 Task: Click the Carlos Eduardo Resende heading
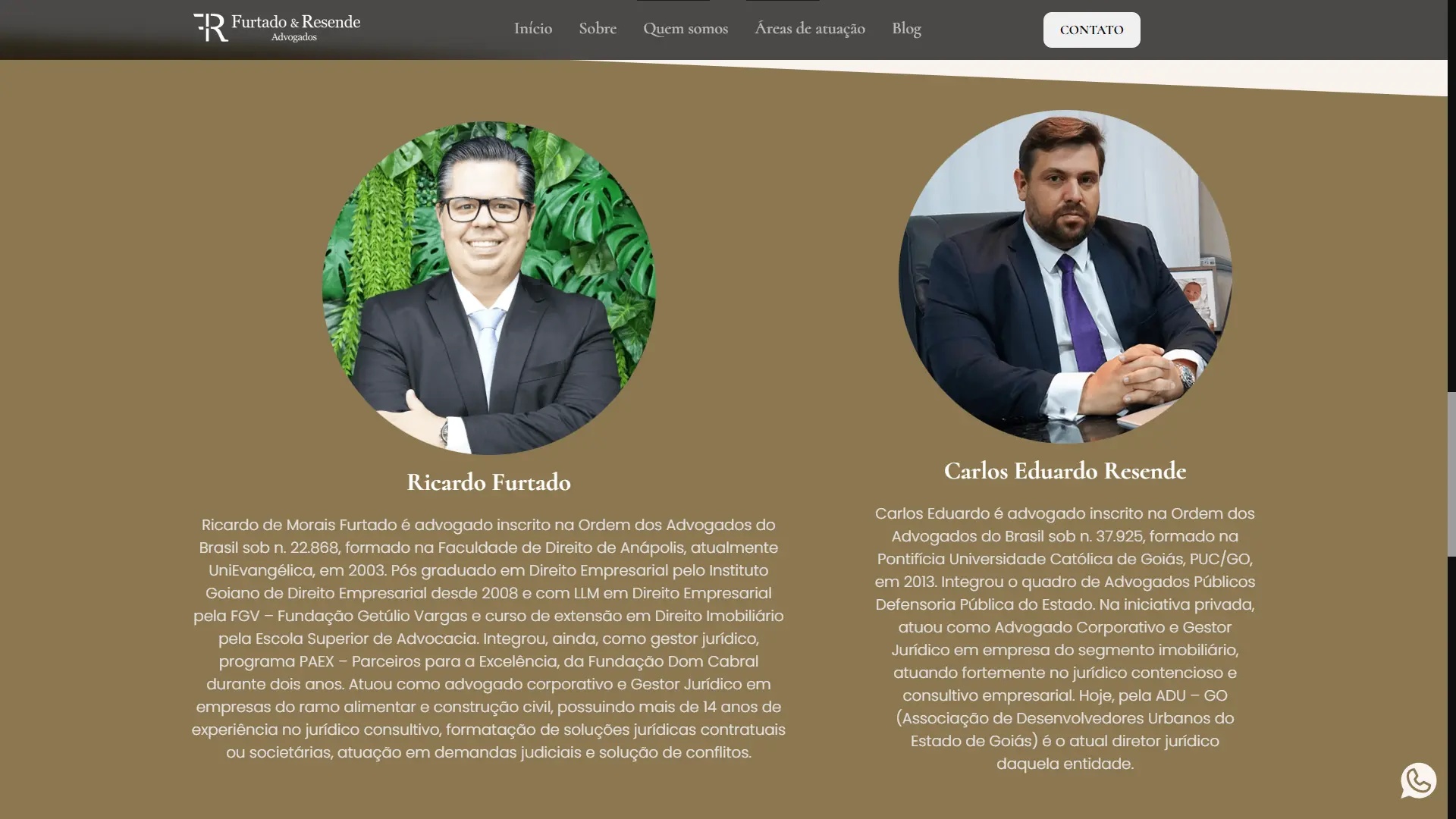tap(1065, 471)
